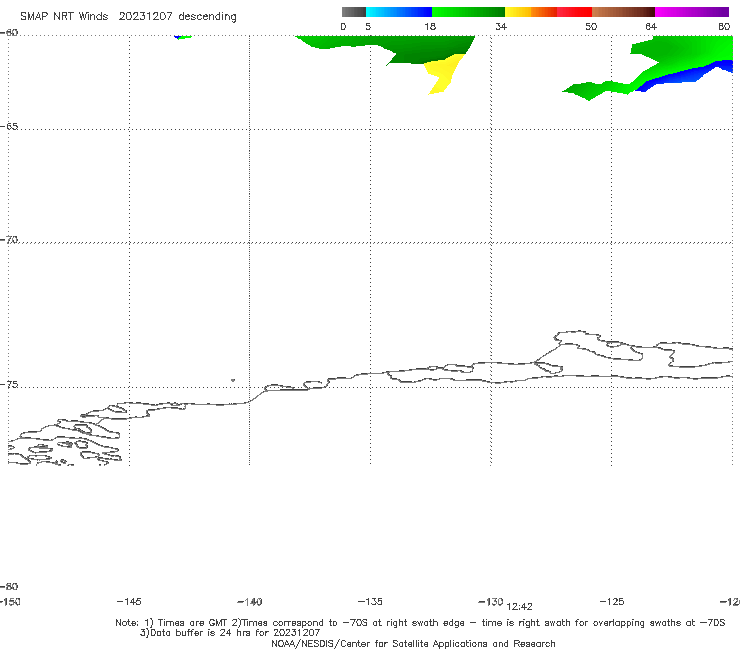Click the '-130' longitude label

coord(491,601)
